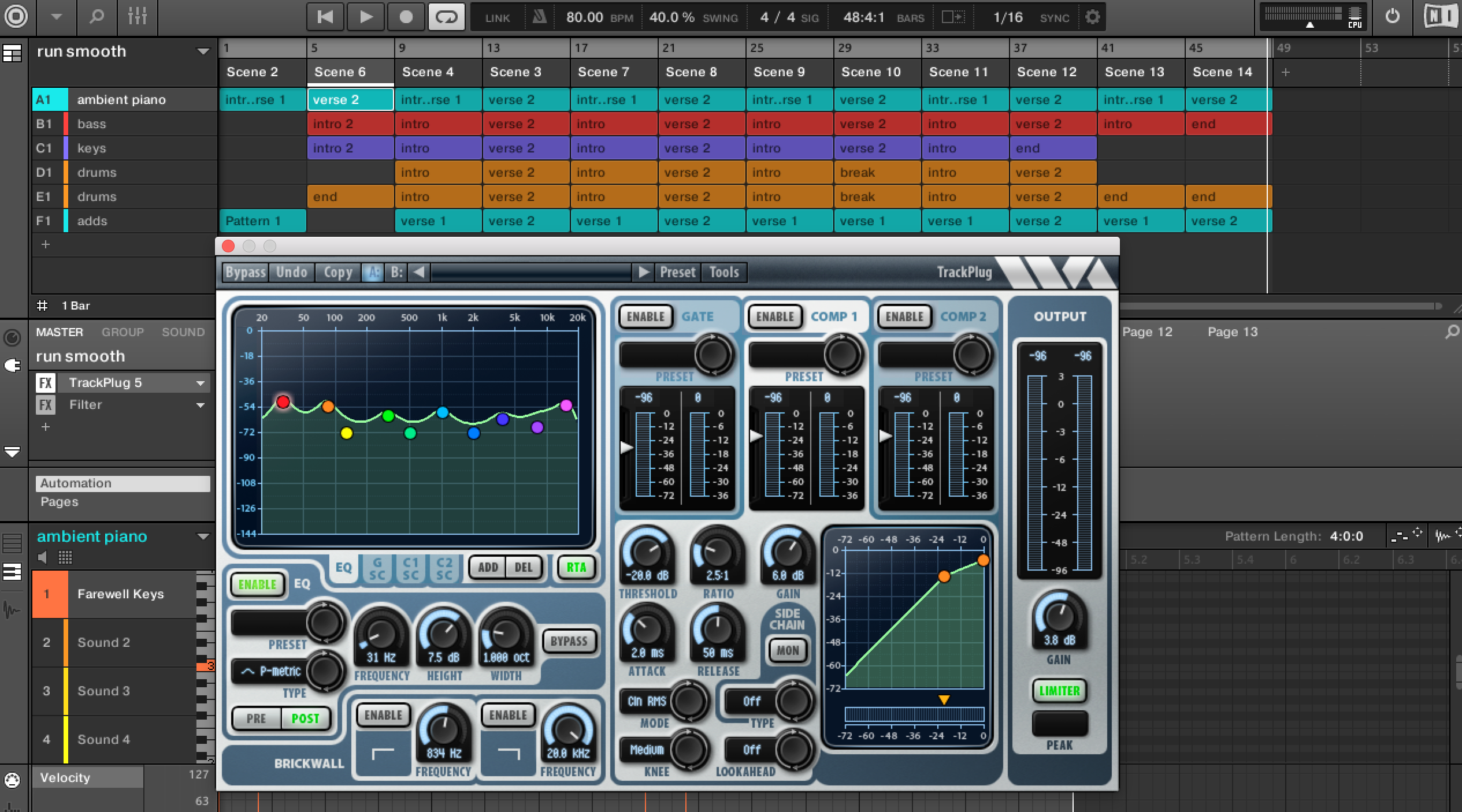1462x812 pixels.
Task: Switch to the GROUP tab
Action: pos(123,332)
